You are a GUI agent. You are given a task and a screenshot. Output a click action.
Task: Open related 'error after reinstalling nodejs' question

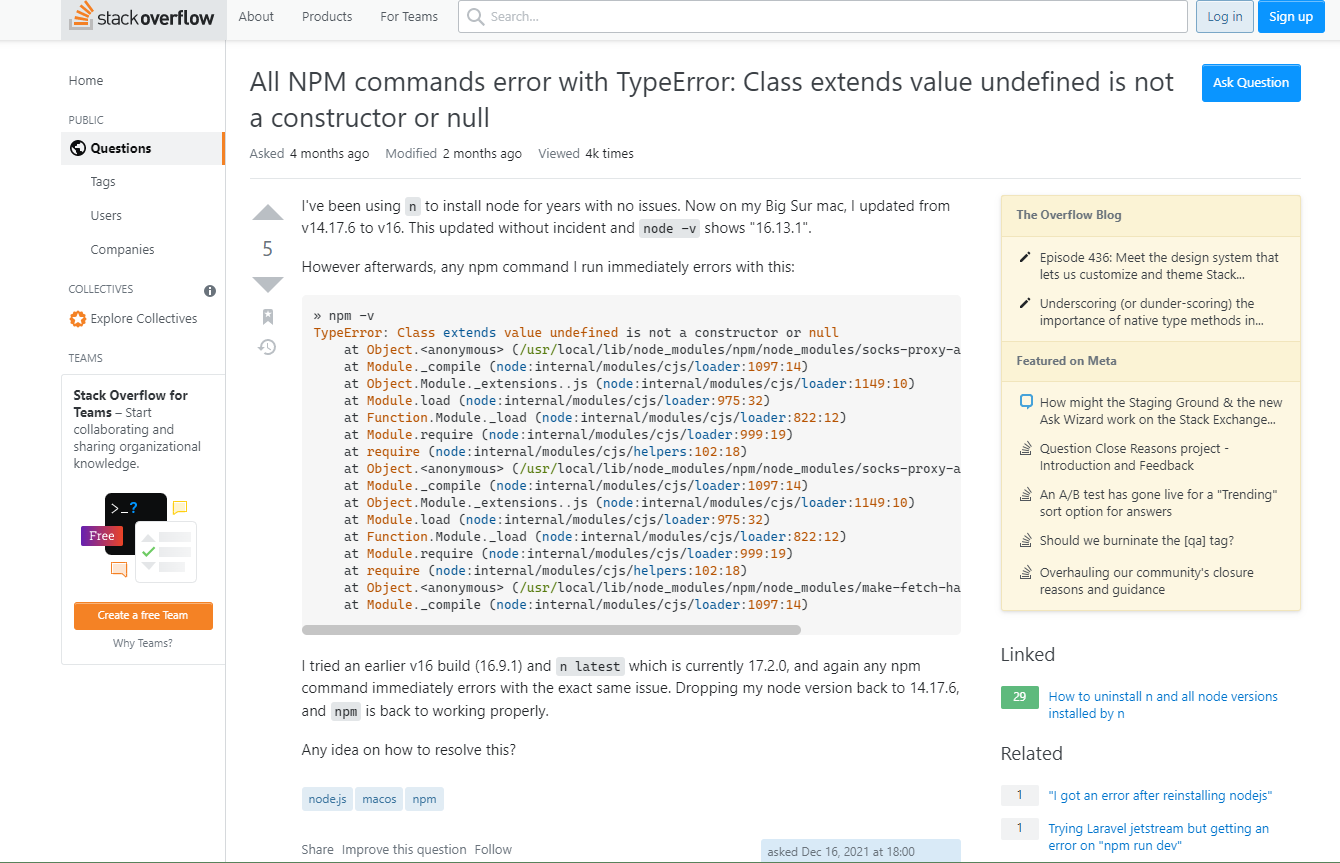1160,796
